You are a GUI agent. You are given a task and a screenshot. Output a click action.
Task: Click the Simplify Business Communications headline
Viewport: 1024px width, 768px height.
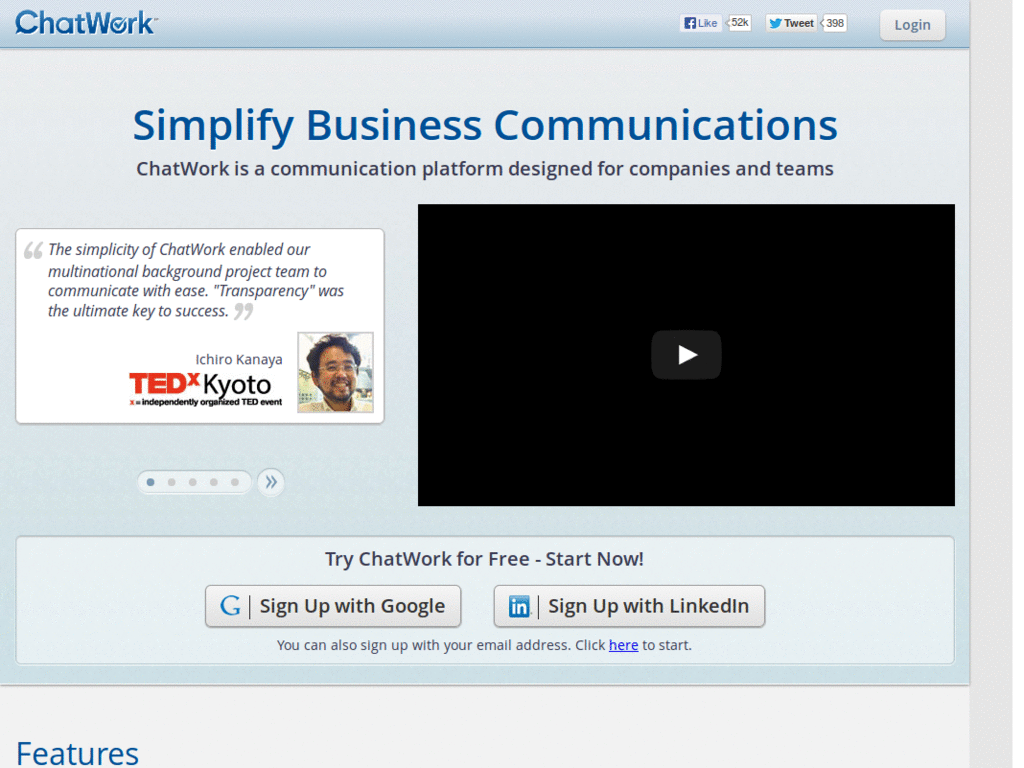pyautogui.click(x=485, y=125)
